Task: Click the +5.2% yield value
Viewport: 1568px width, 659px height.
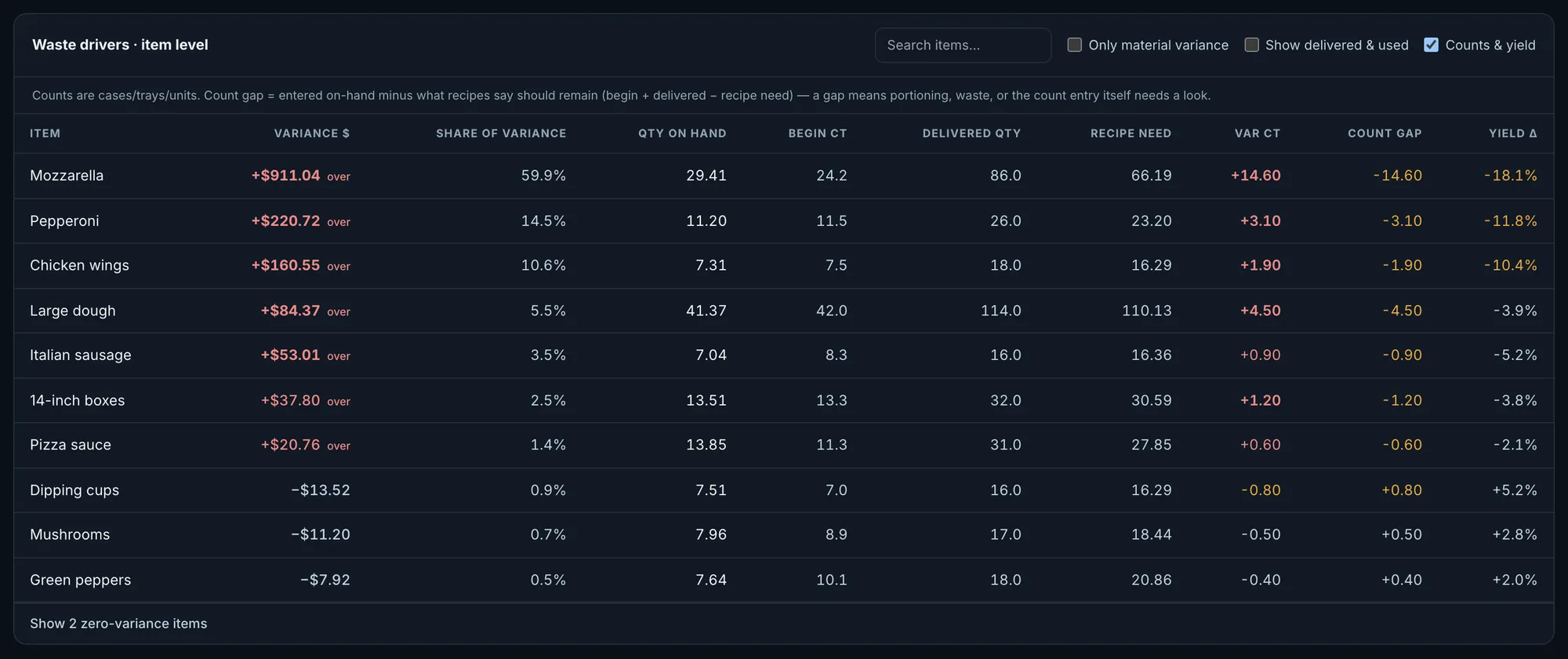Action: tap(1515, 490)
